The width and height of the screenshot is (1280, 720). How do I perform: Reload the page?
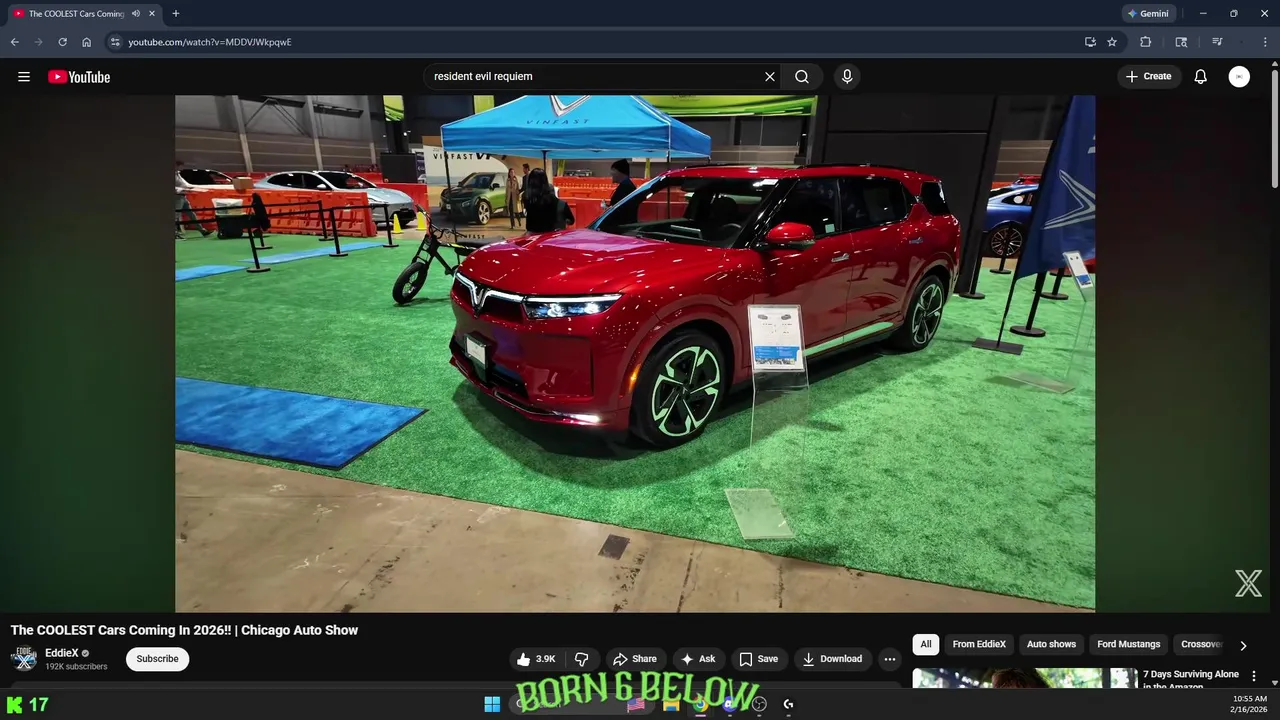click(62, 42)
